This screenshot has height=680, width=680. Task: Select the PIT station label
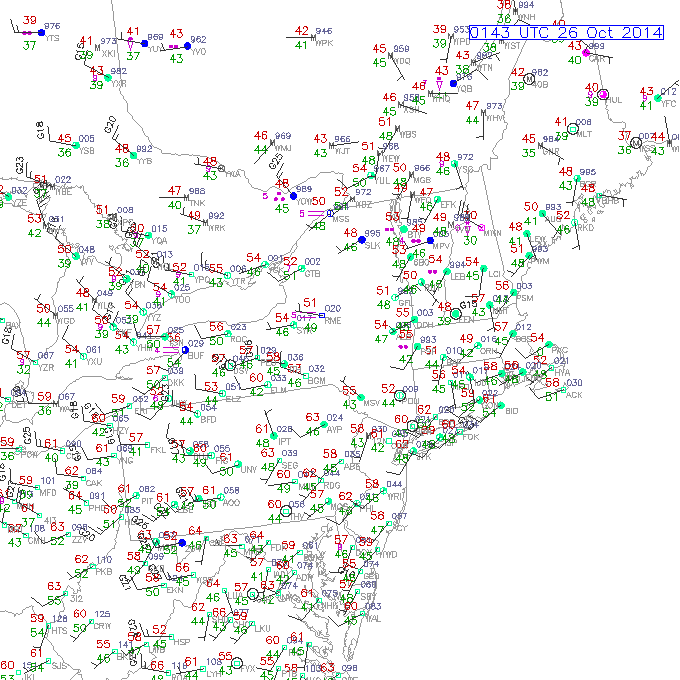coord(147,501)
